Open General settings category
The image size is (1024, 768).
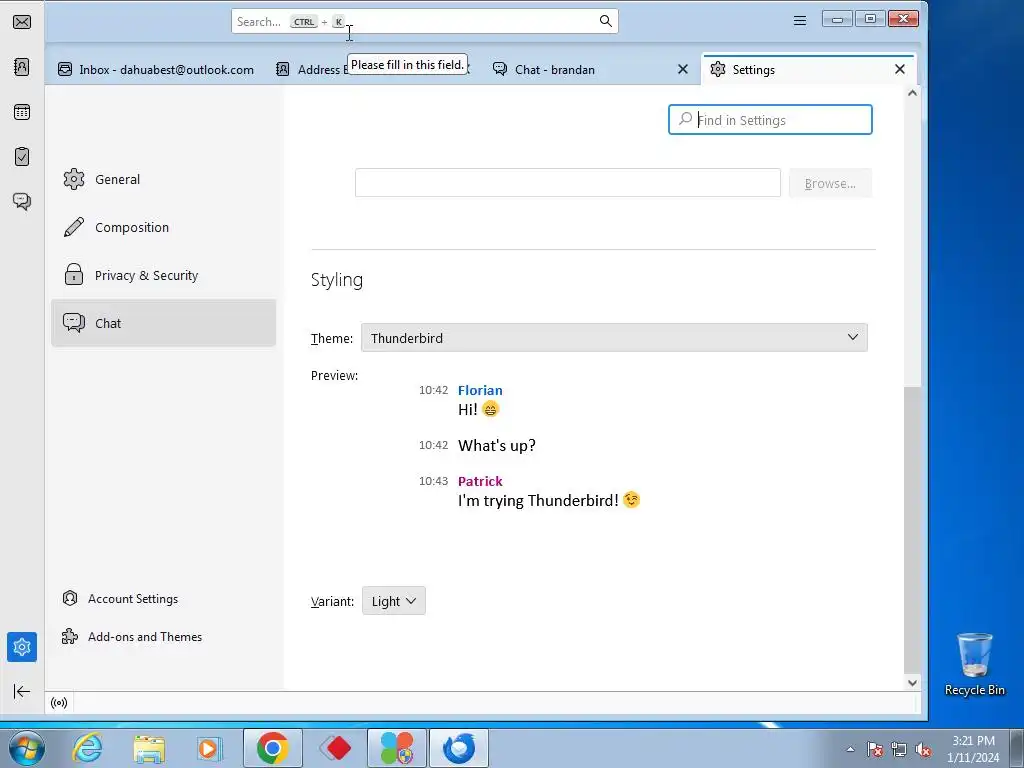(x=163, y=180)
